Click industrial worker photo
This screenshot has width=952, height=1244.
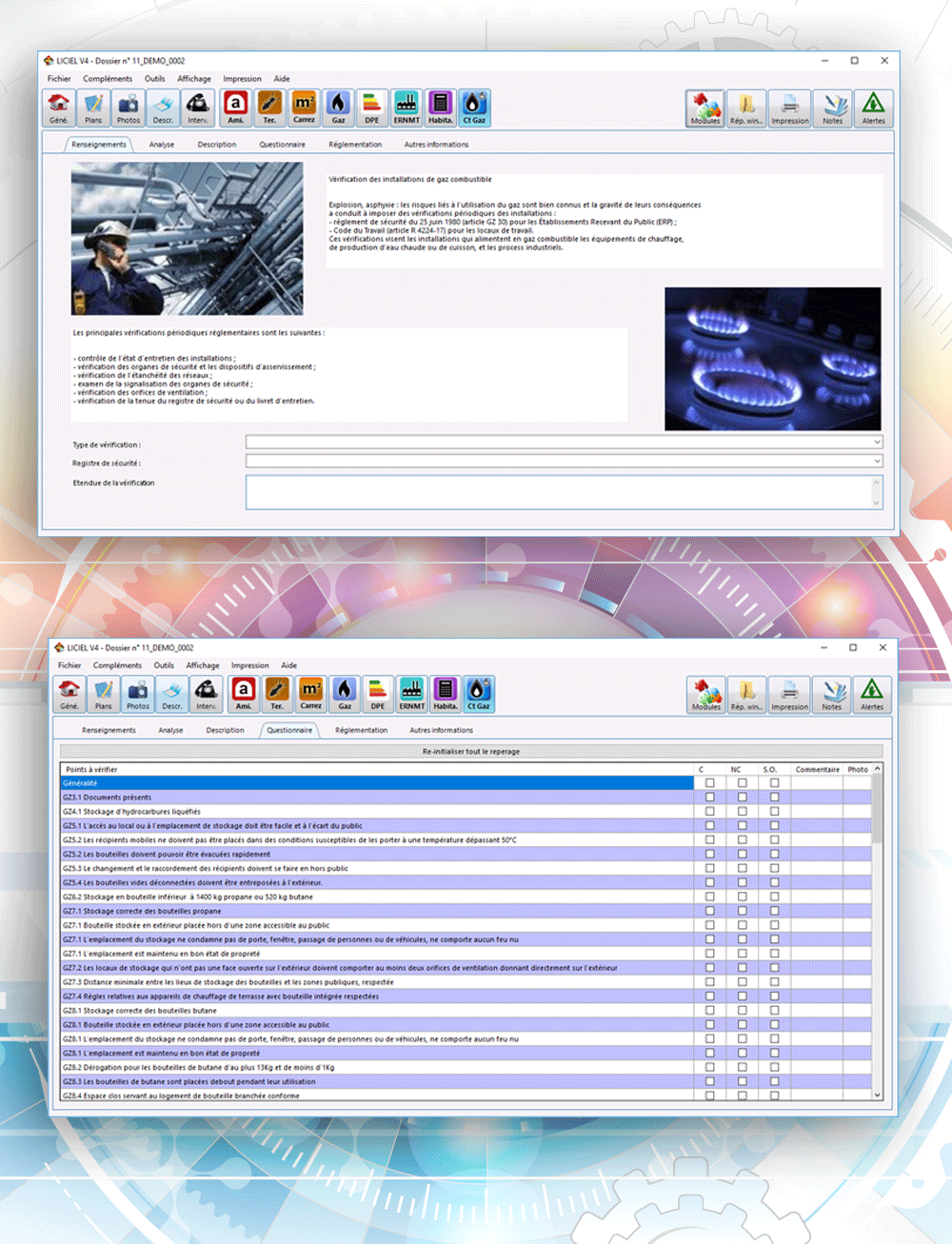click(x=188, y=239)
